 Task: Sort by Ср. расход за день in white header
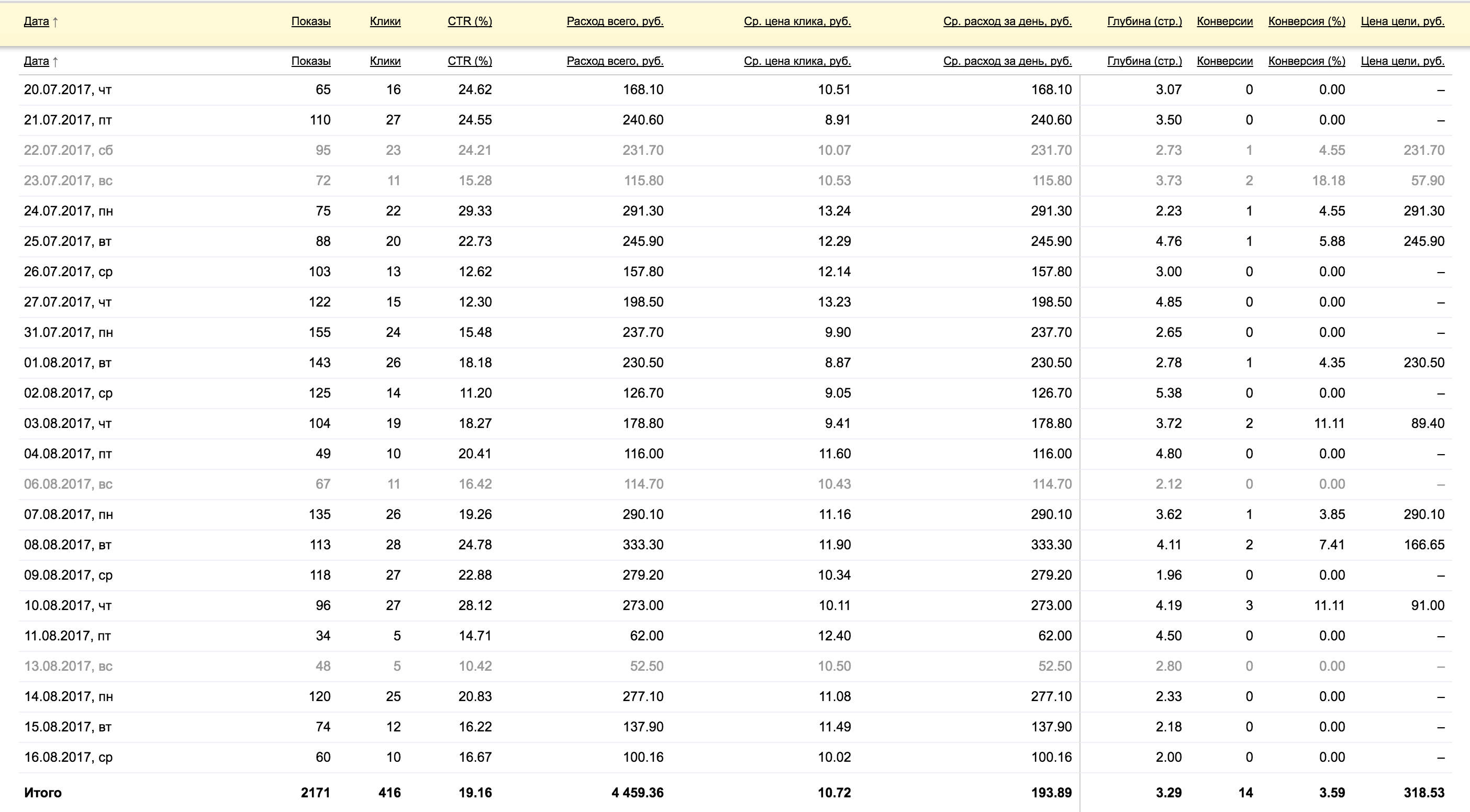pyautogui.click(x=1007, y=61)
